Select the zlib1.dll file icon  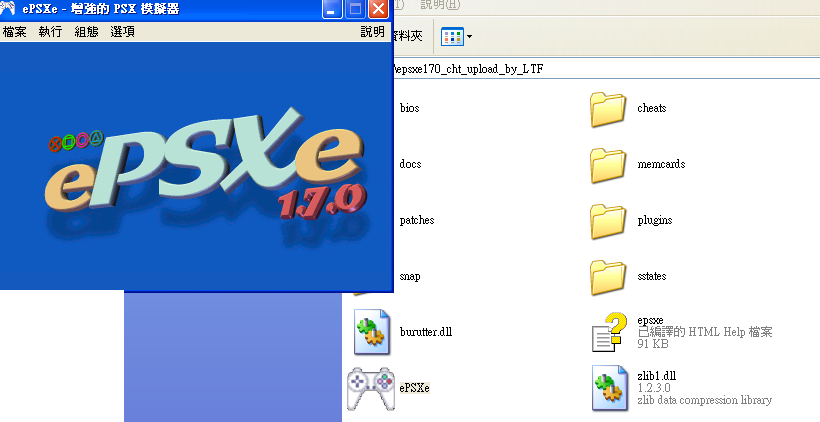pos(610,388)
